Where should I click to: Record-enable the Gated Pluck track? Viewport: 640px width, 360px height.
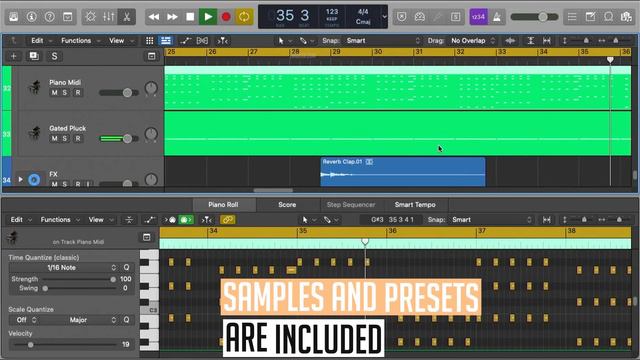(78, 138)
